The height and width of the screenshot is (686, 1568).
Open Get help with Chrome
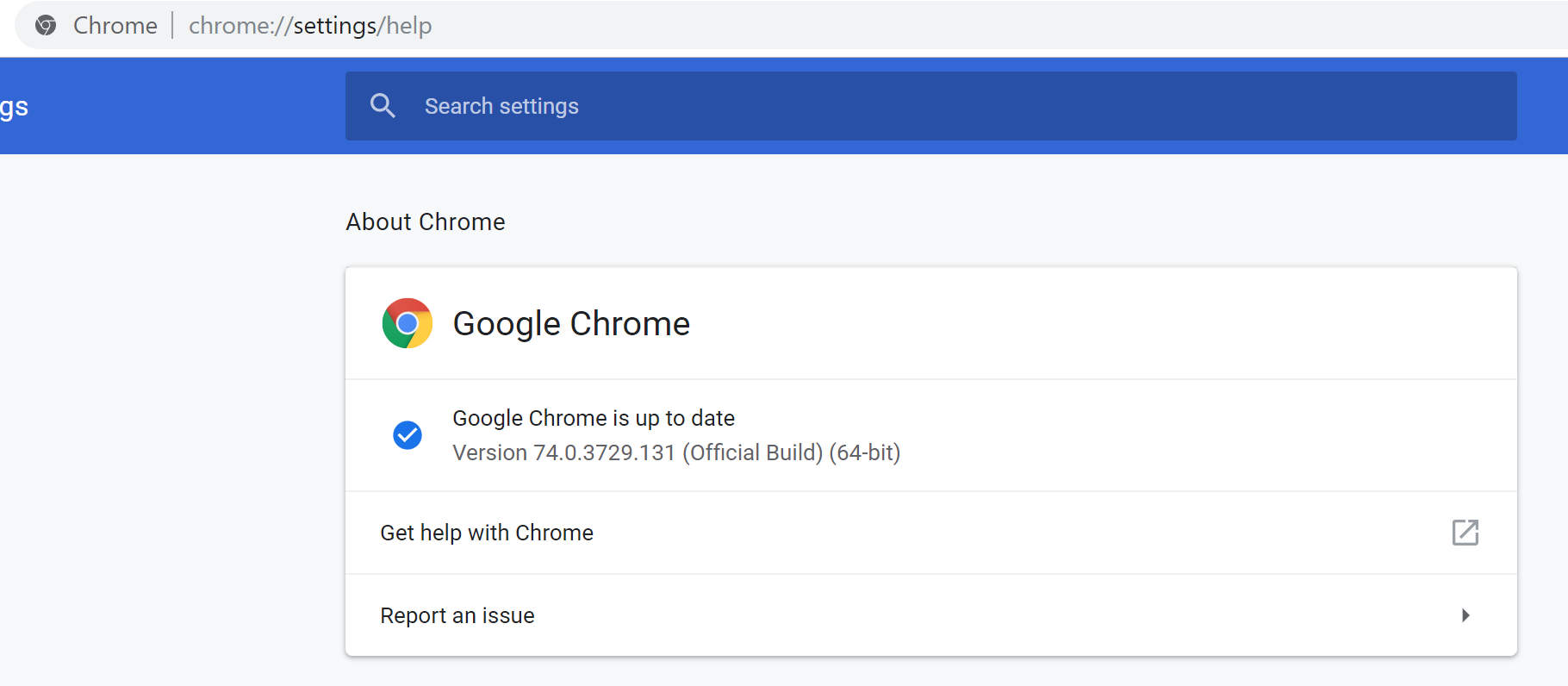[x=487, y=533]
